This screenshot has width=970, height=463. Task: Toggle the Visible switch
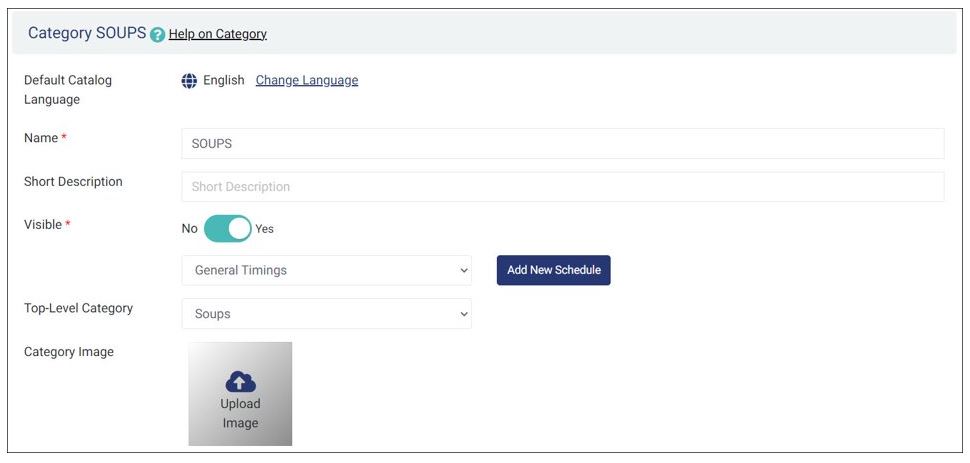click(227, 229)
